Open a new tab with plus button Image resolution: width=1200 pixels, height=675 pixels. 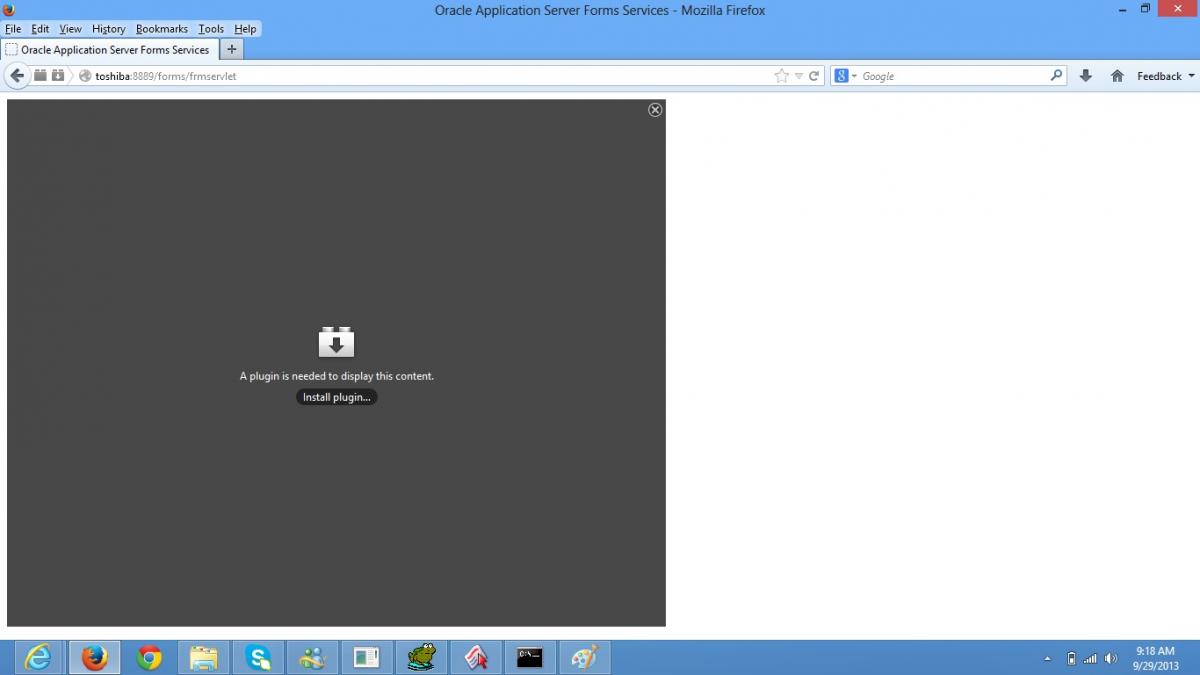click(231, 49)
